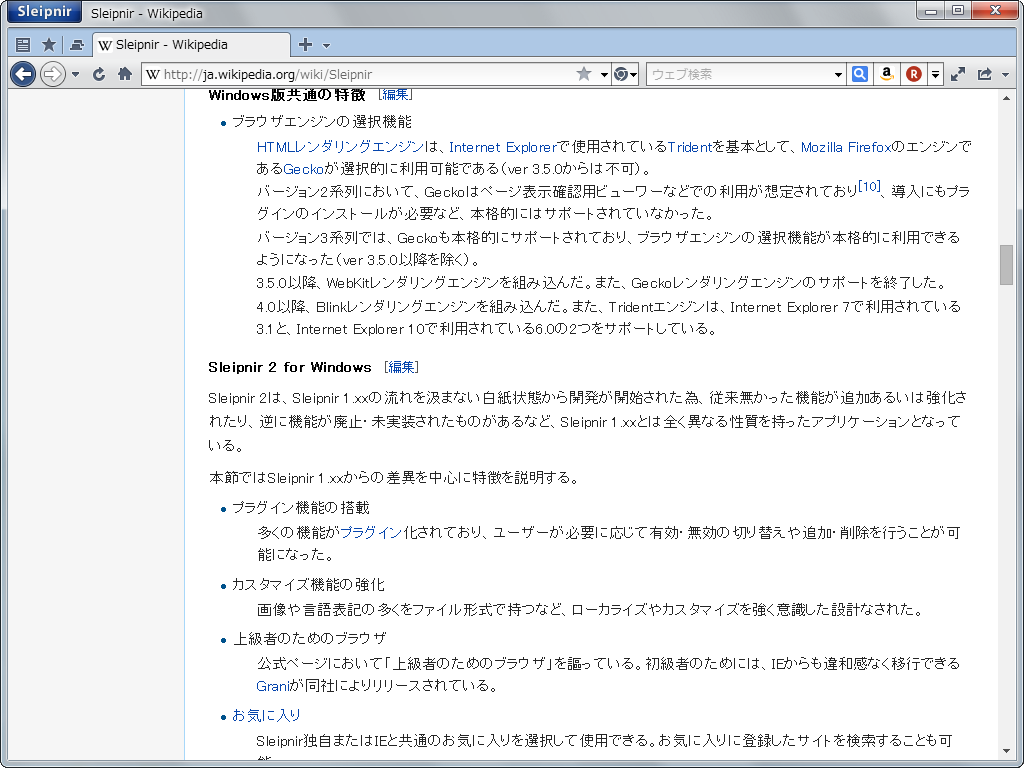Screen dimensions: 1024x768
Task: Click the stamp-shaped icon before the Wikipedia tab
Action: coord(77,44)
